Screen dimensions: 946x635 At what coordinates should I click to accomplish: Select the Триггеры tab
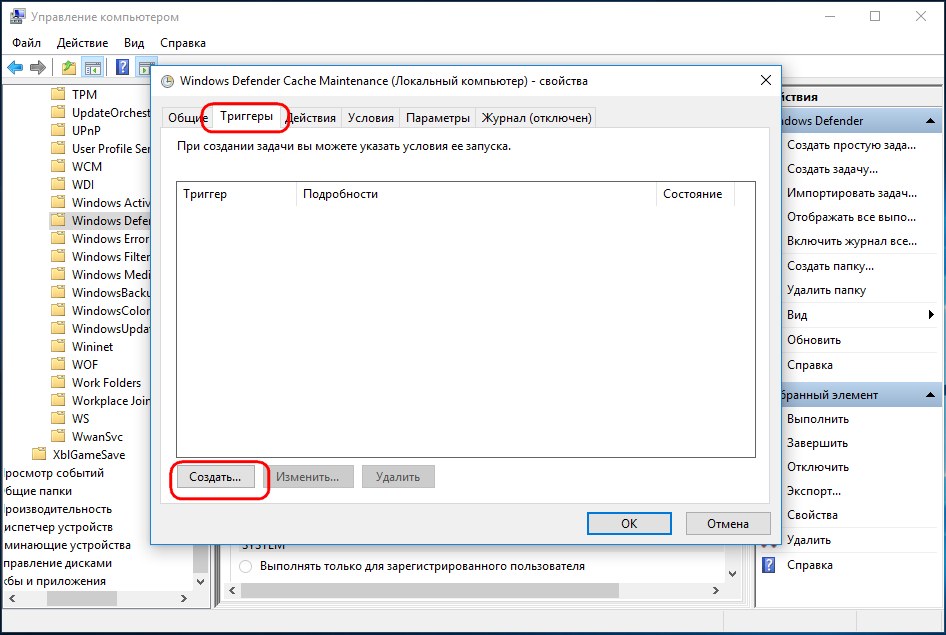(x=246, y=116)
